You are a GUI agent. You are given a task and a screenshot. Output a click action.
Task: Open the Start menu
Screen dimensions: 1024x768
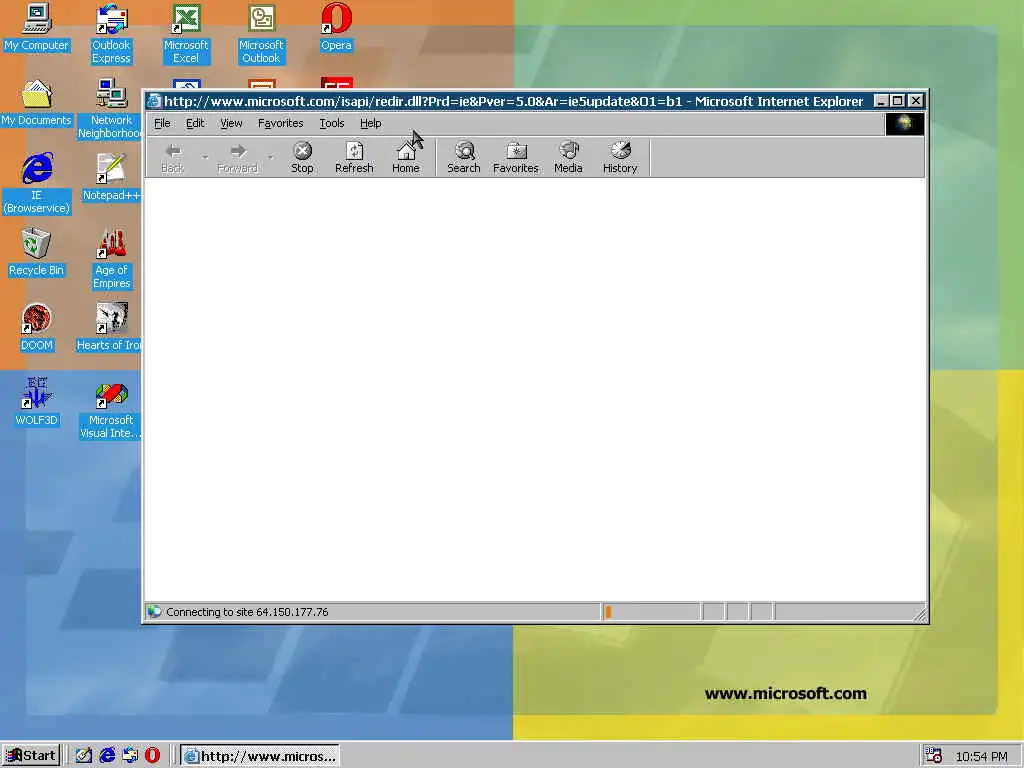click(31, 756)
